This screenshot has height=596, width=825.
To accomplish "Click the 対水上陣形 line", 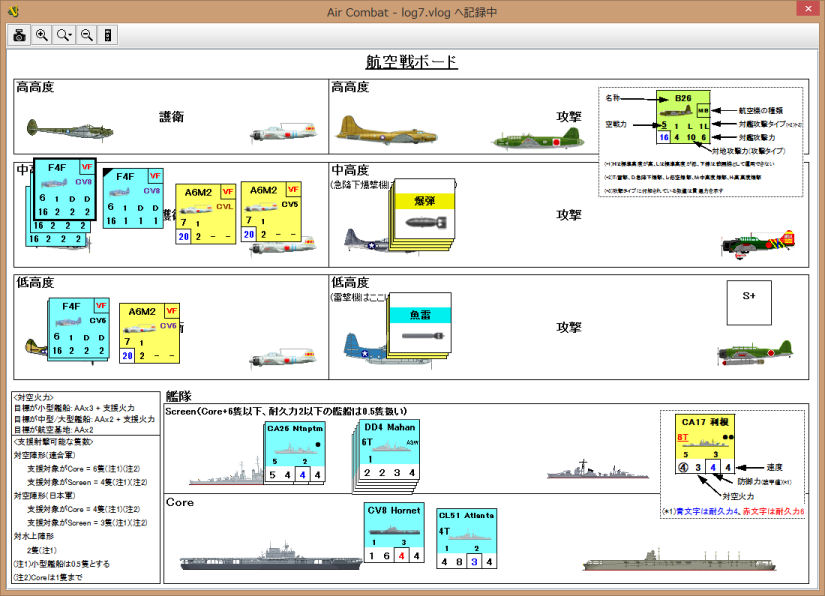I will pyautogui.click(x=34, y=536).
